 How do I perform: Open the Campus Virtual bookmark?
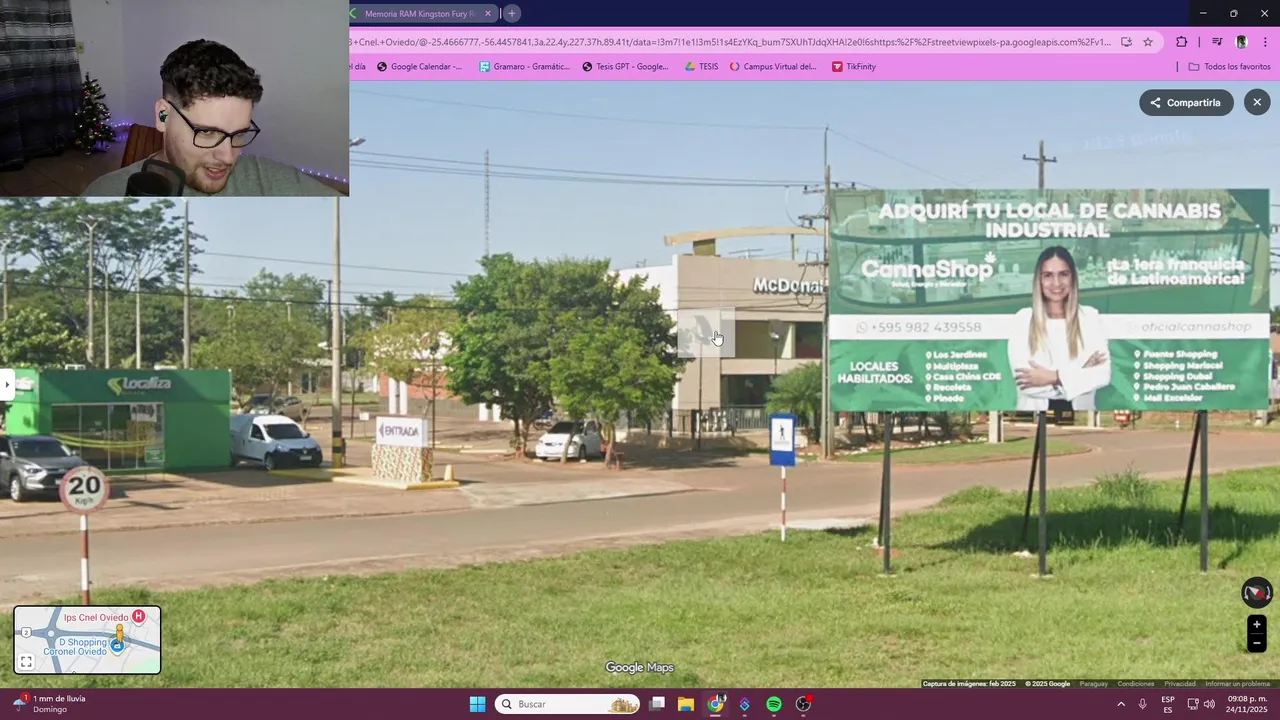773,67
